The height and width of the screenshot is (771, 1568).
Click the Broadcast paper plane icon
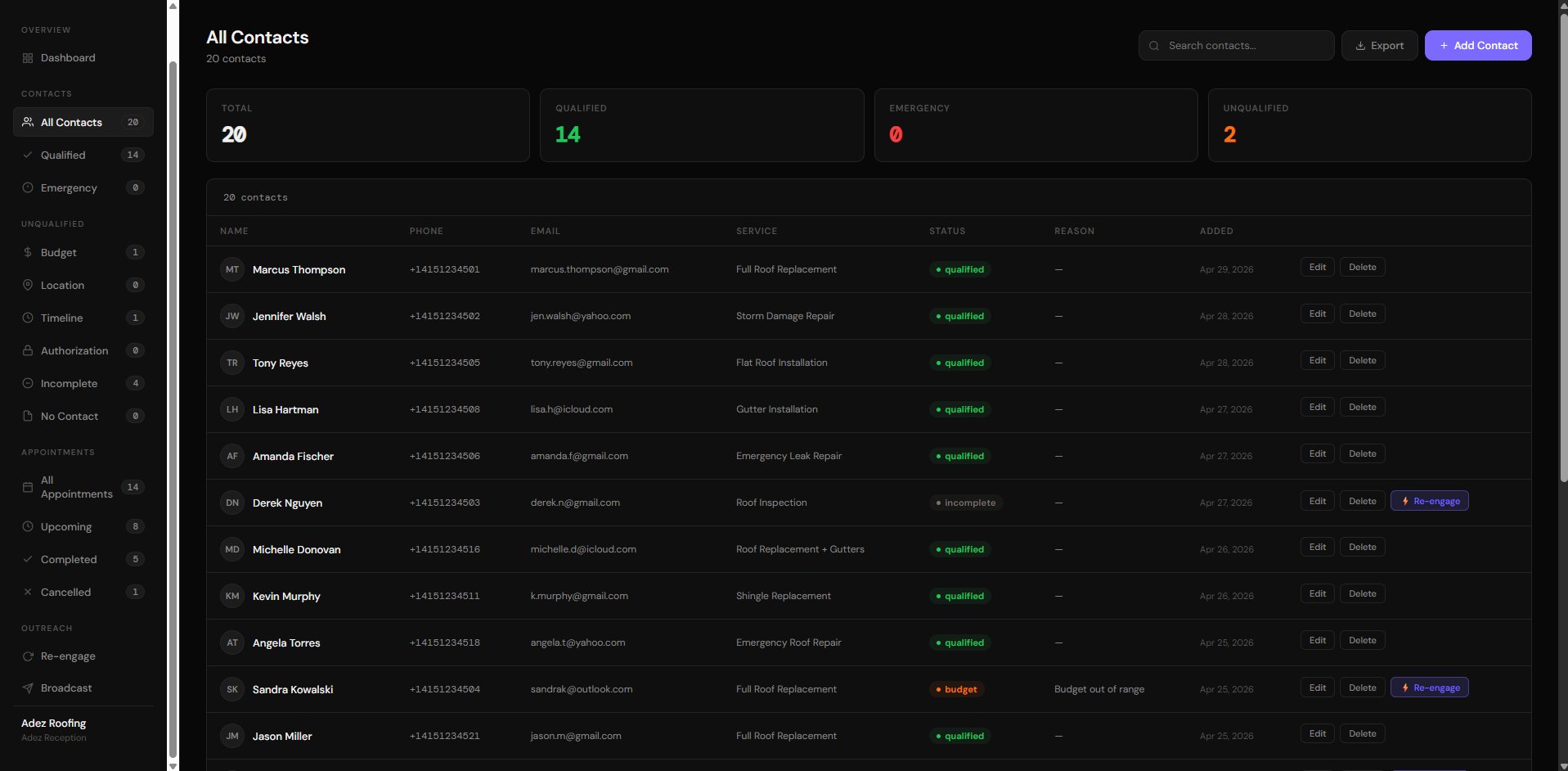pyautogui.click(x=28, y=688)
